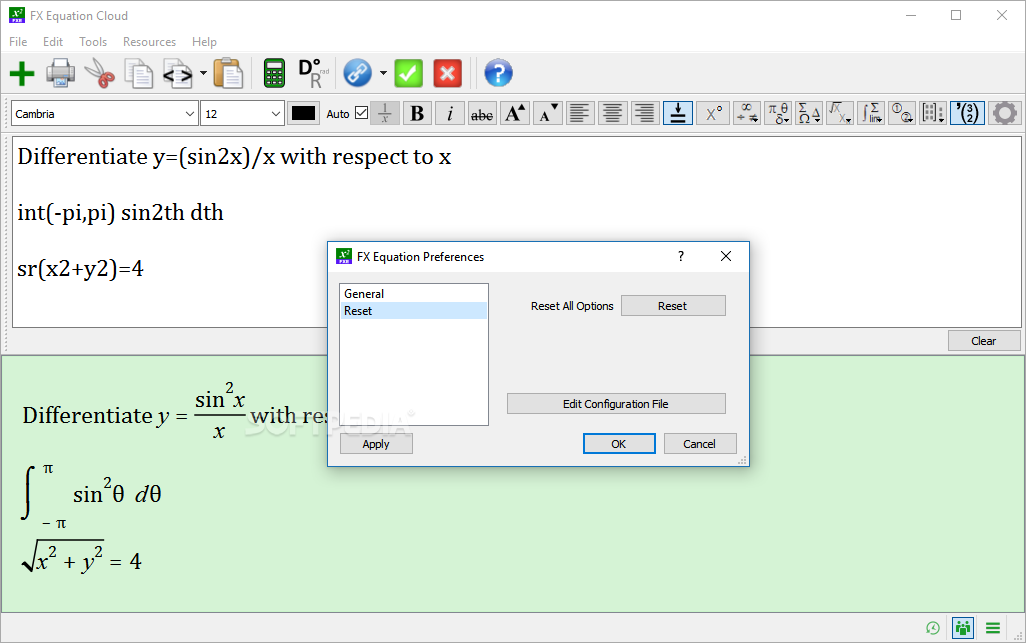Image resolution: width=1026 pixels, height=643 pixels.
Task: Open the square root templates dropdown
Action: (x=840, y=113)
